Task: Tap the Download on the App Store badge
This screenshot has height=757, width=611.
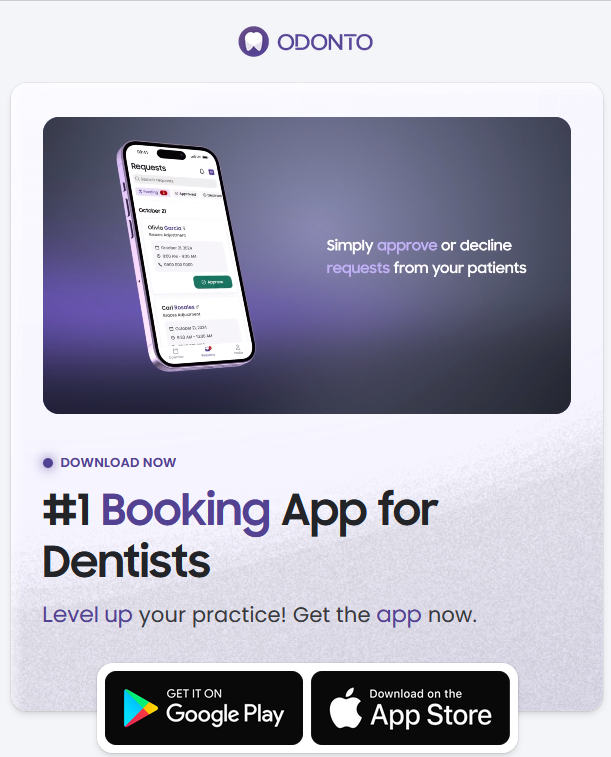Action: (x=410, y=708)
